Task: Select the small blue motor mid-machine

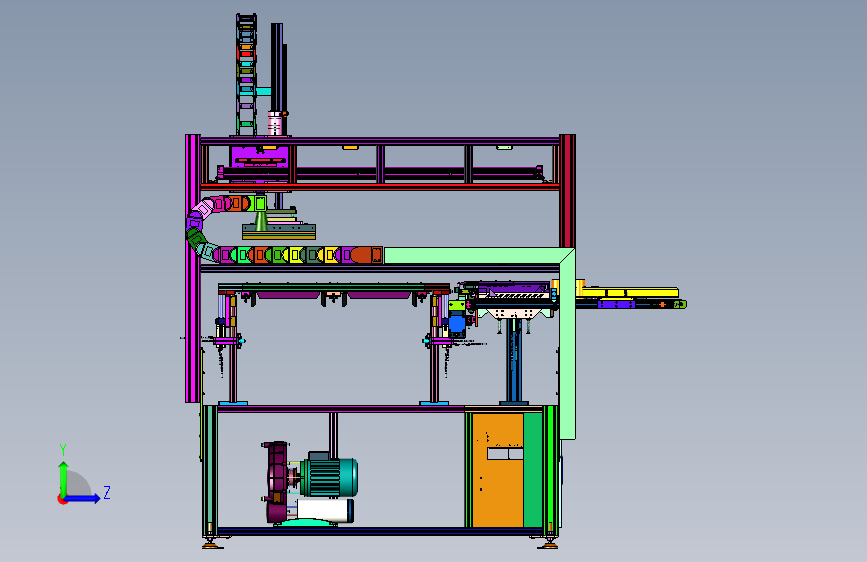Action: (x=457, y=323)
